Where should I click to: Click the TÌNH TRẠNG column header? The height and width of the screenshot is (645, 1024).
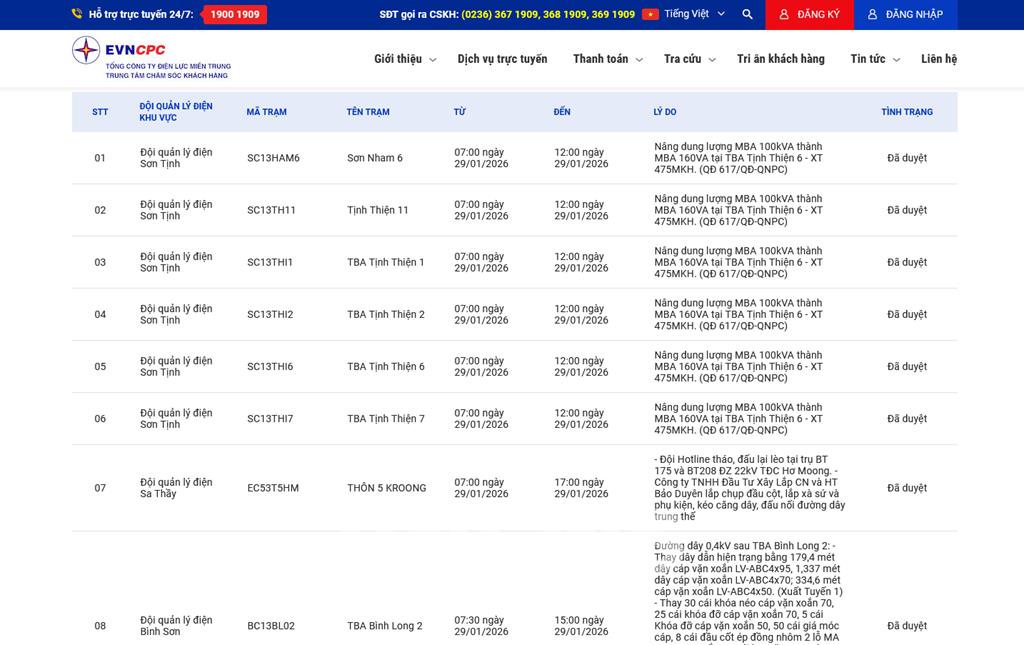pos(906,112)
